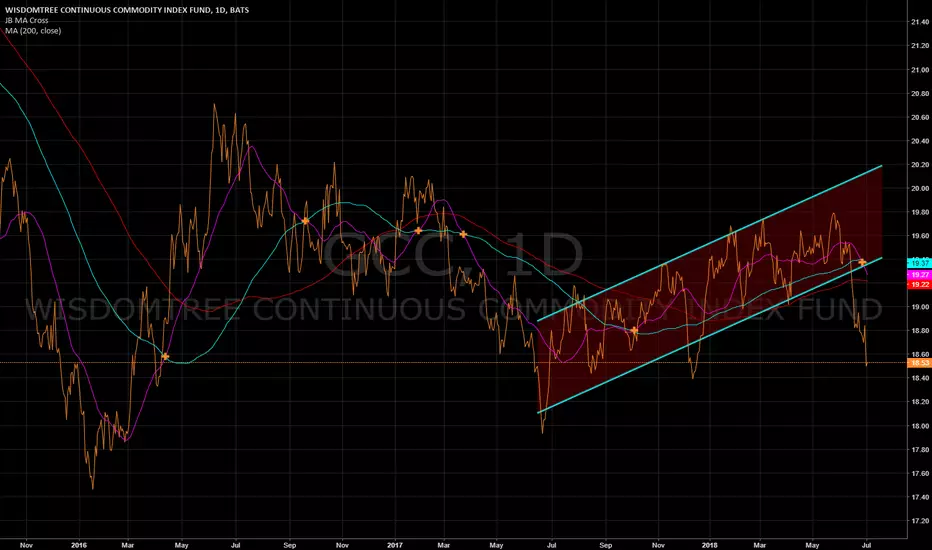Image resolution: width=932 pixels, height=550 pixels.
Task: Click the 19.60 price axis label
Action: click(920, 236)
